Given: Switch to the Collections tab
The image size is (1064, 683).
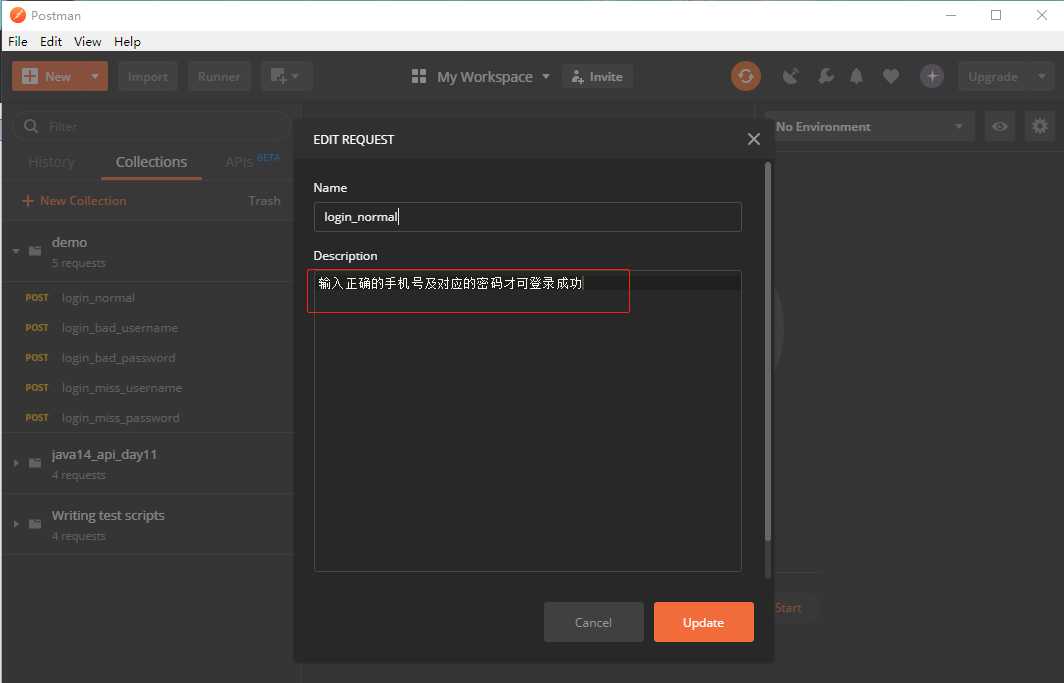Looking at the screenshot, I should tap(151, 162).
